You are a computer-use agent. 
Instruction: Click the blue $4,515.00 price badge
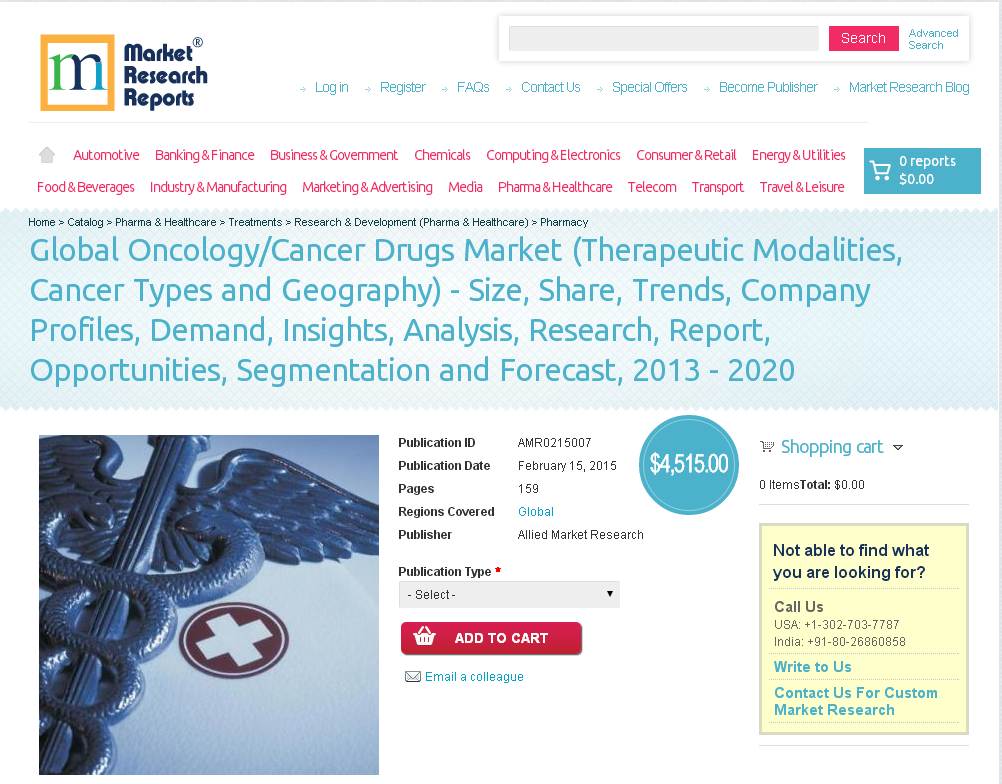point(688,464)
